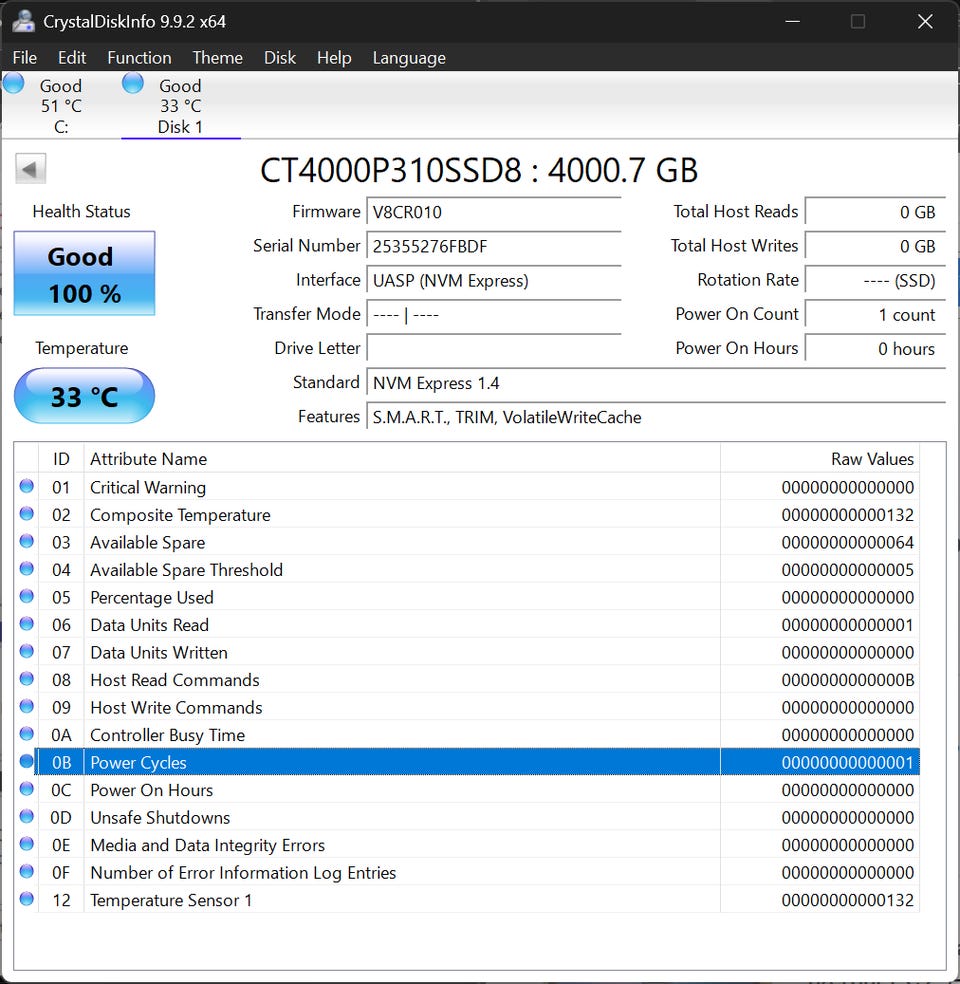Click the status orb for Host Read Commands

pyautogui.click(x=26, y=679)
